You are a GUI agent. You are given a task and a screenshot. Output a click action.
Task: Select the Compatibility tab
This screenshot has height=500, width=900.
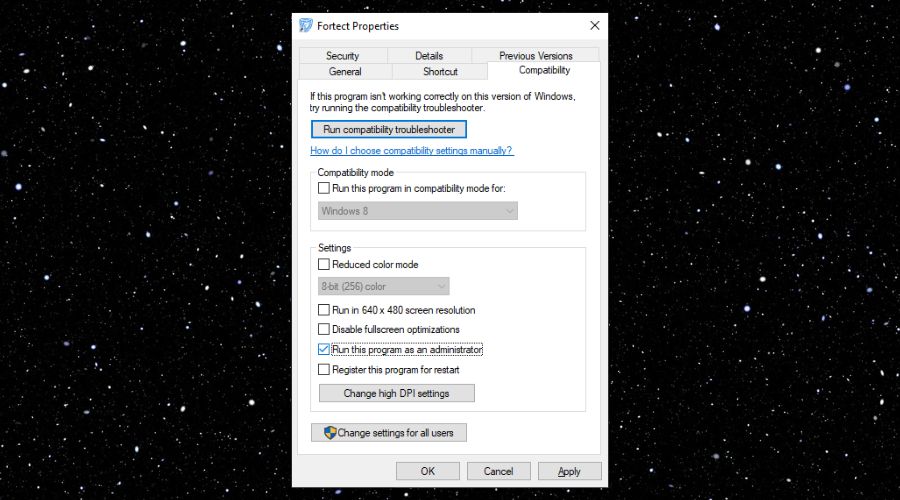544,70
